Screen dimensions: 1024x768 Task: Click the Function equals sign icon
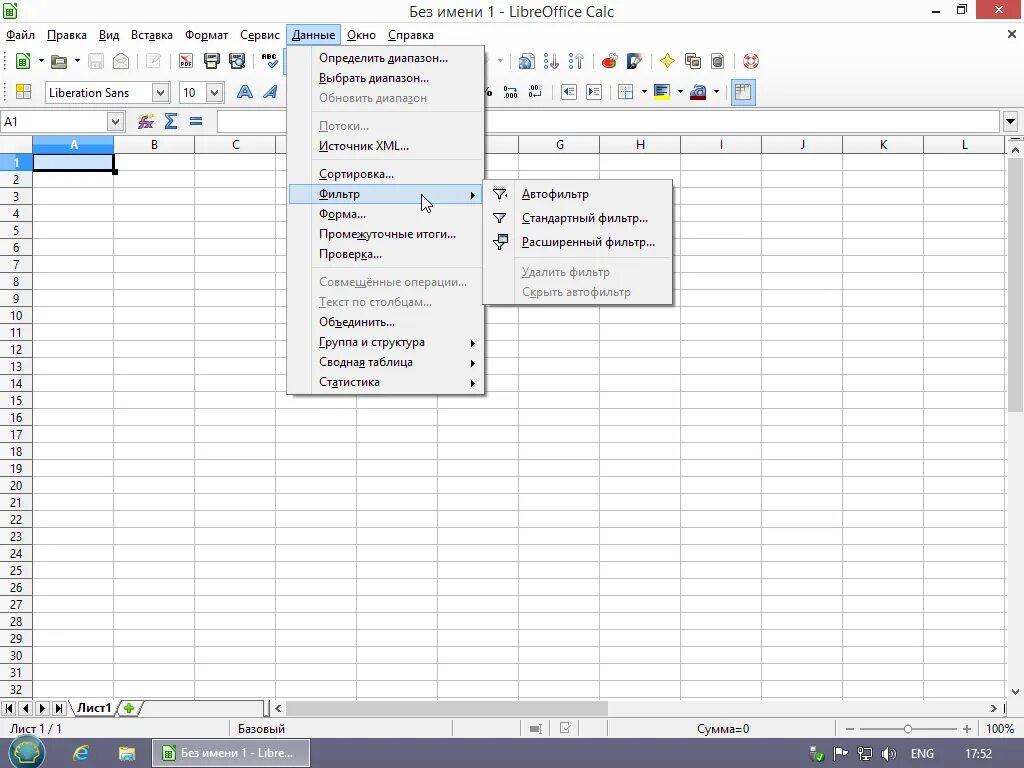coord(196,121)
